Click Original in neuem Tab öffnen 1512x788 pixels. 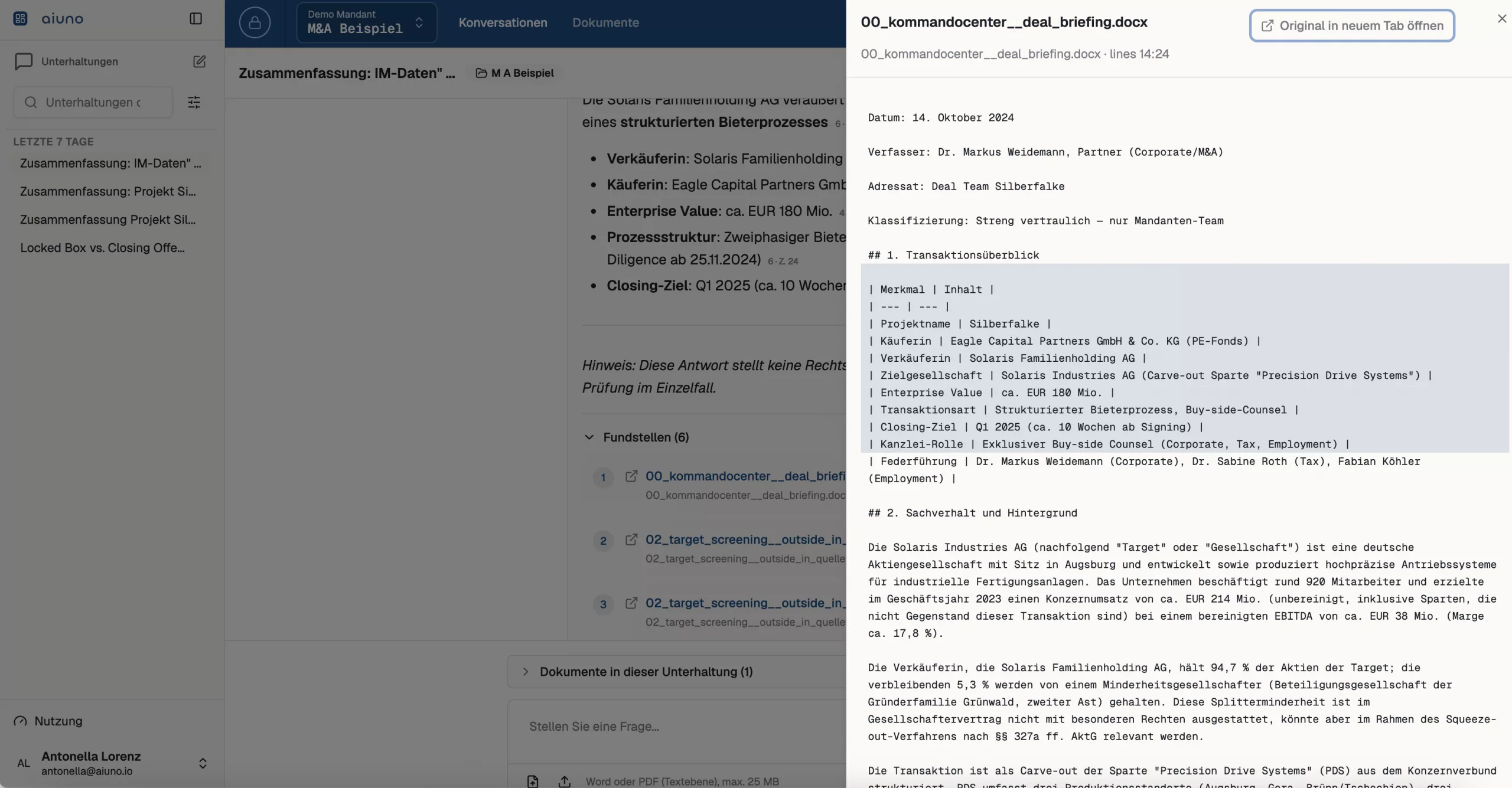pyautogui.click(x=1351, y=25)
